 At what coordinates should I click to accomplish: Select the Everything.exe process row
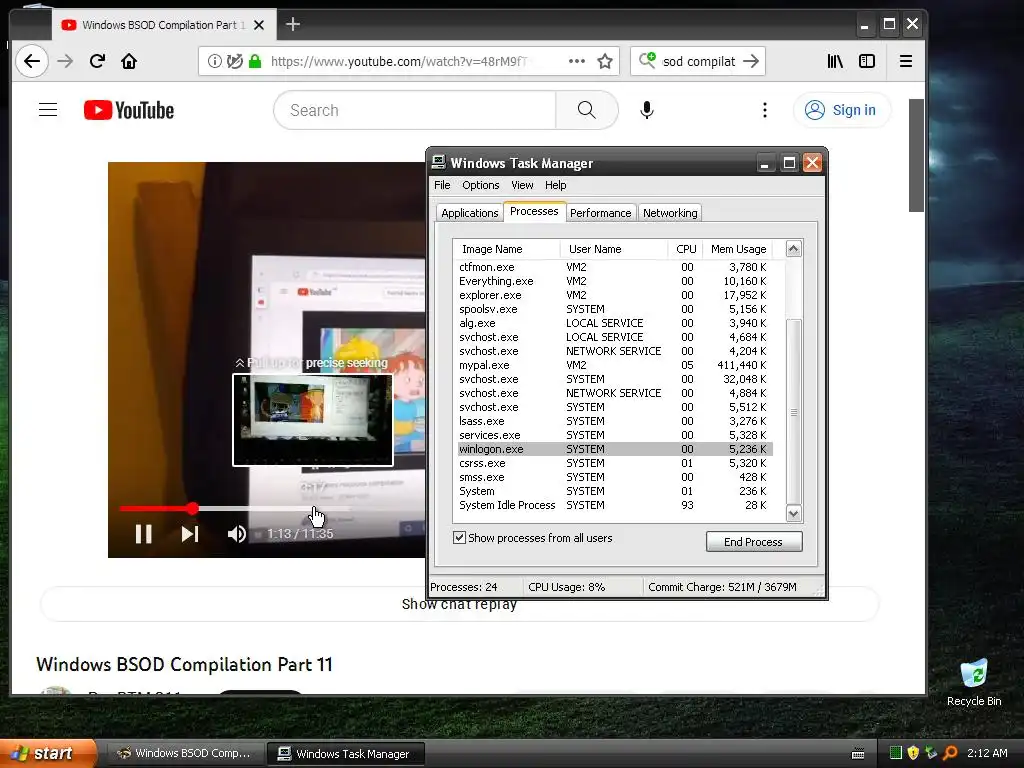click(615, 281)
